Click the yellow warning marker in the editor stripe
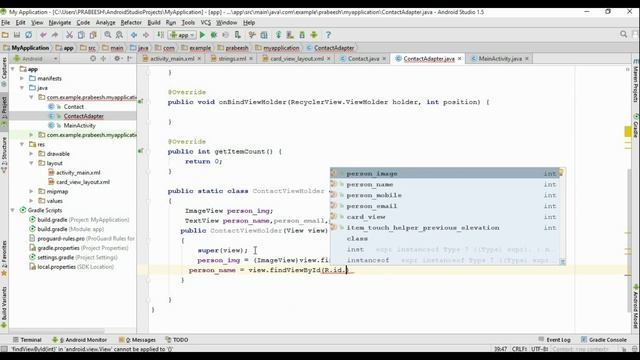Image resolution: width=640 pixels, height=360 pixels. click(x=628, y=131)
